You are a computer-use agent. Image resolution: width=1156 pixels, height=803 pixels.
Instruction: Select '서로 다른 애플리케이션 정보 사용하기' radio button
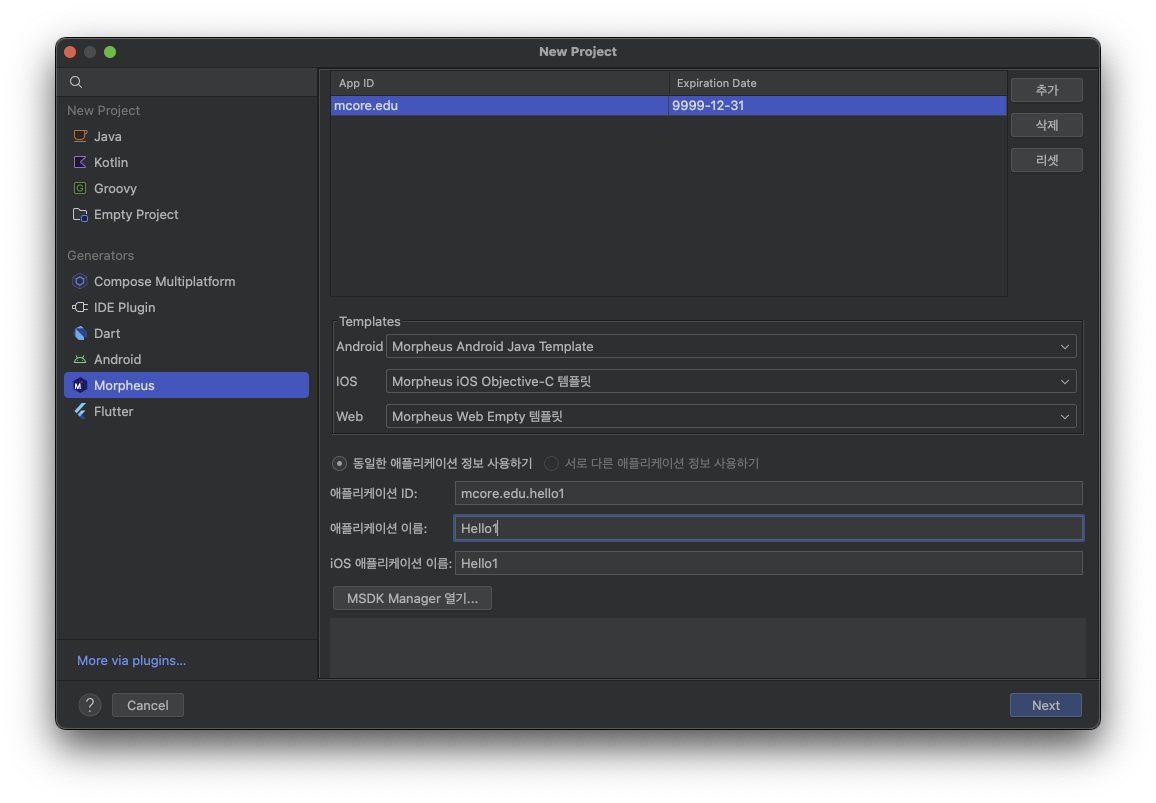(551, 463)
